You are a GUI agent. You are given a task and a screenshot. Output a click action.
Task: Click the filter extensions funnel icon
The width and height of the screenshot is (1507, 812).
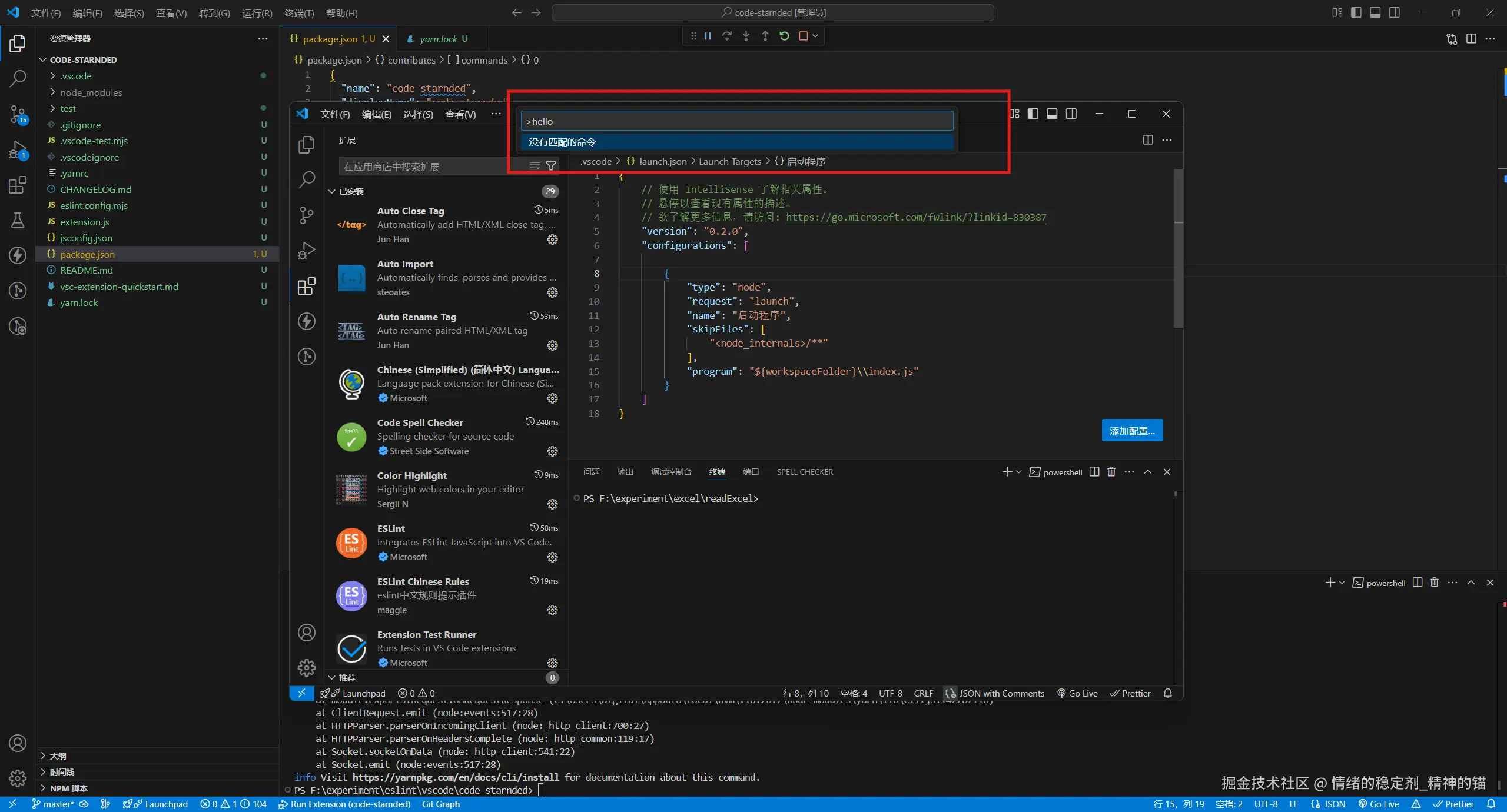tap(551, 167)
